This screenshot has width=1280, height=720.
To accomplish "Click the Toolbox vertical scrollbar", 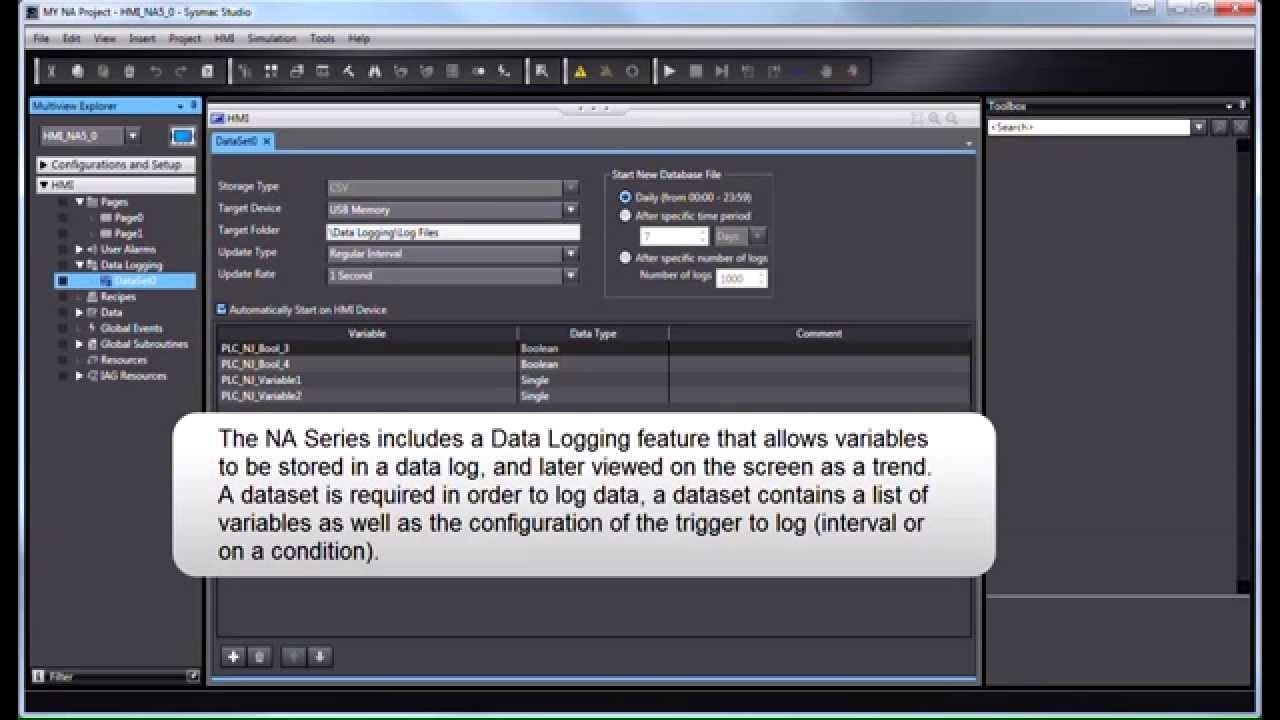I will coord(1243,366).
